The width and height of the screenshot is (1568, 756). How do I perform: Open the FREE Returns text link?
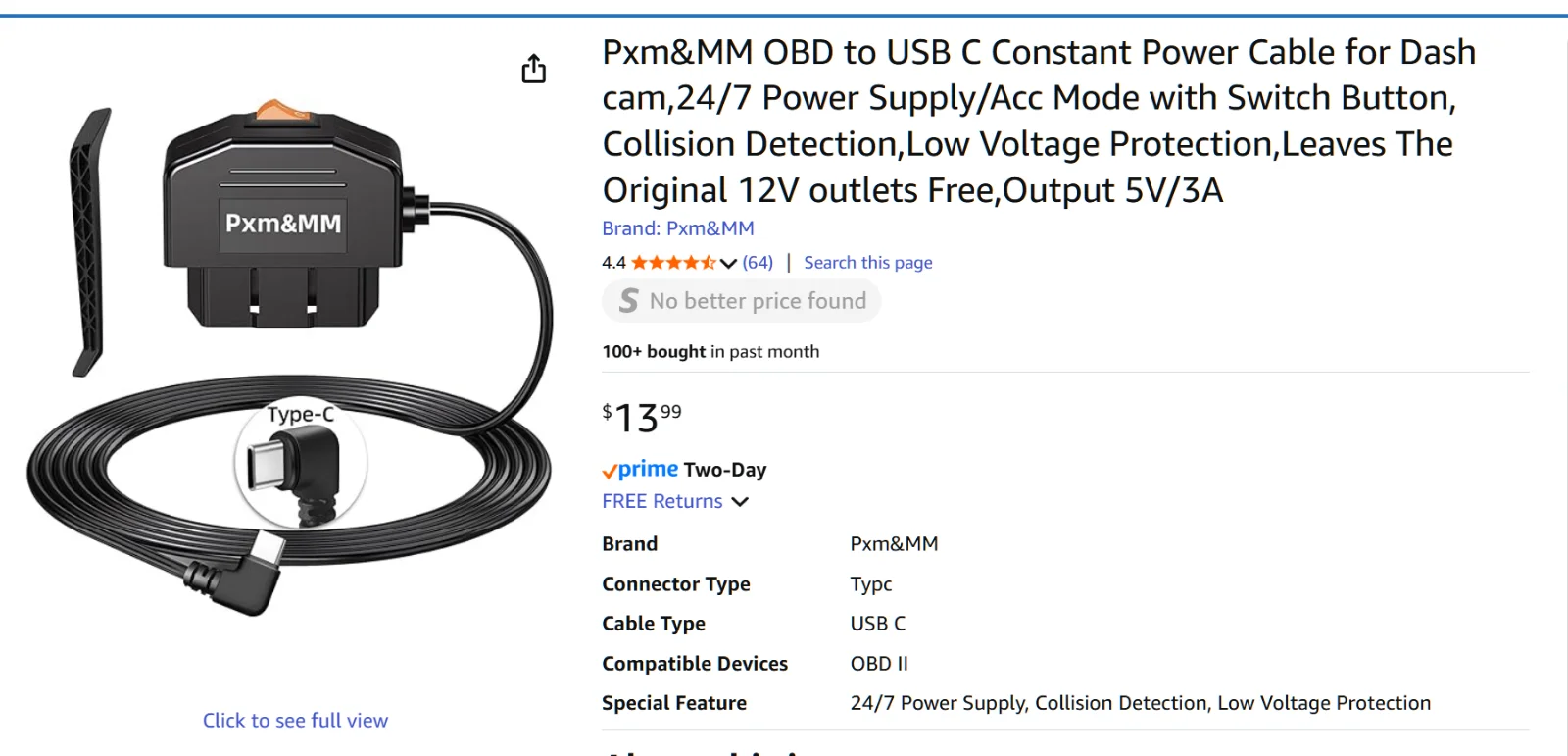click(661, 502)
